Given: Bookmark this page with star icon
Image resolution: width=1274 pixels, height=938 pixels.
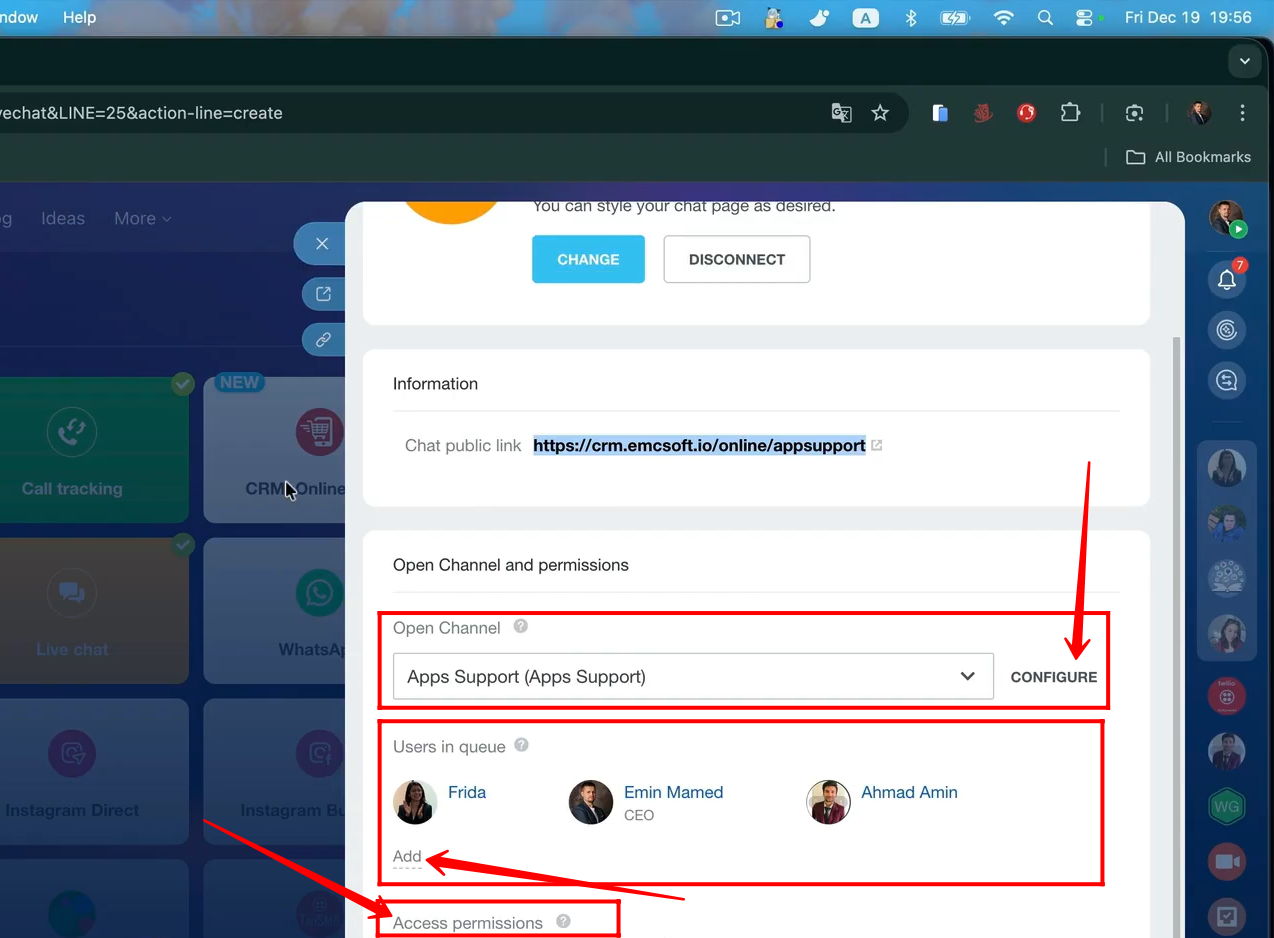Looking at the screenshot, I should [x=880, y=113].
